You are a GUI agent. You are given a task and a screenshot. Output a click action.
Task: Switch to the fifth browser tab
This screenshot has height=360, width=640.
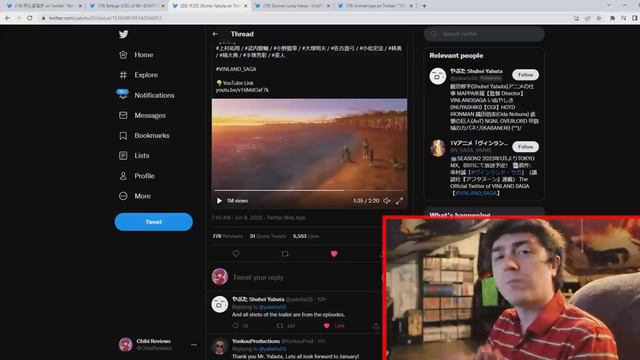375,6
